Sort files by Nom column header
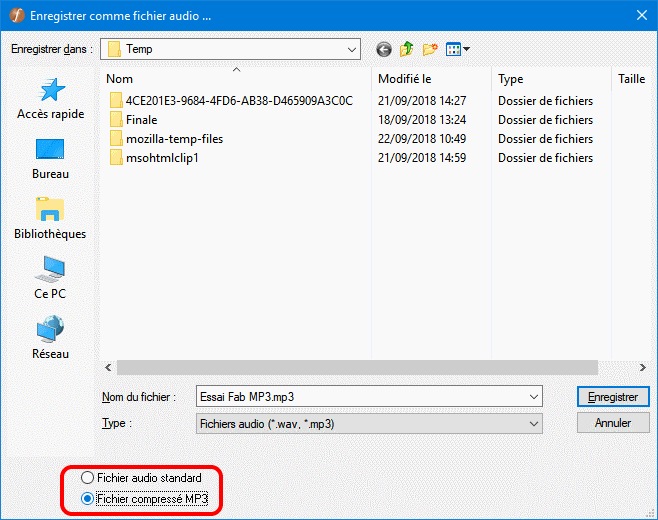 (x=236, y=79)
